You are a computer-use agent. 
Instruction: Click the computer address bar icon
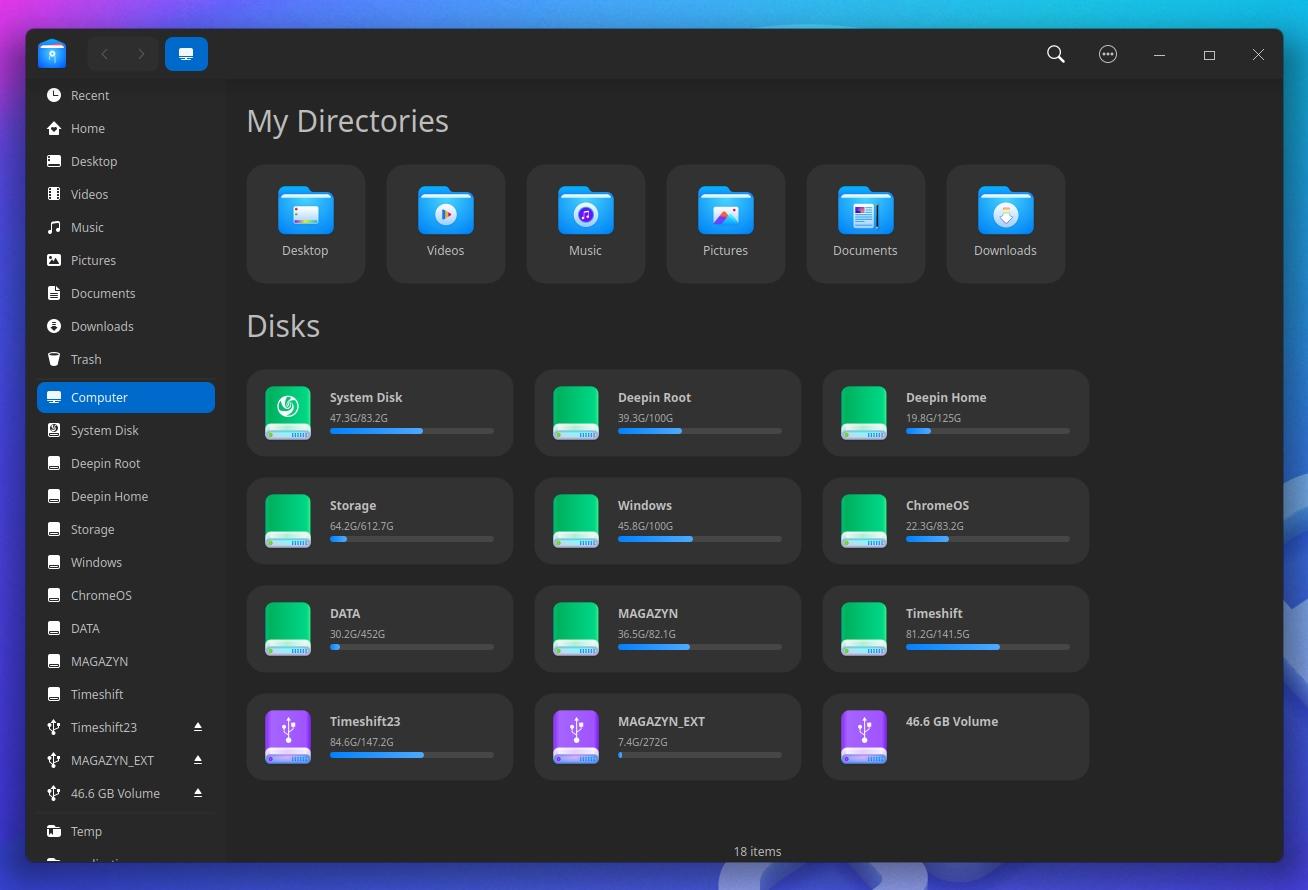pyautogui.click(x=186, y=54)
